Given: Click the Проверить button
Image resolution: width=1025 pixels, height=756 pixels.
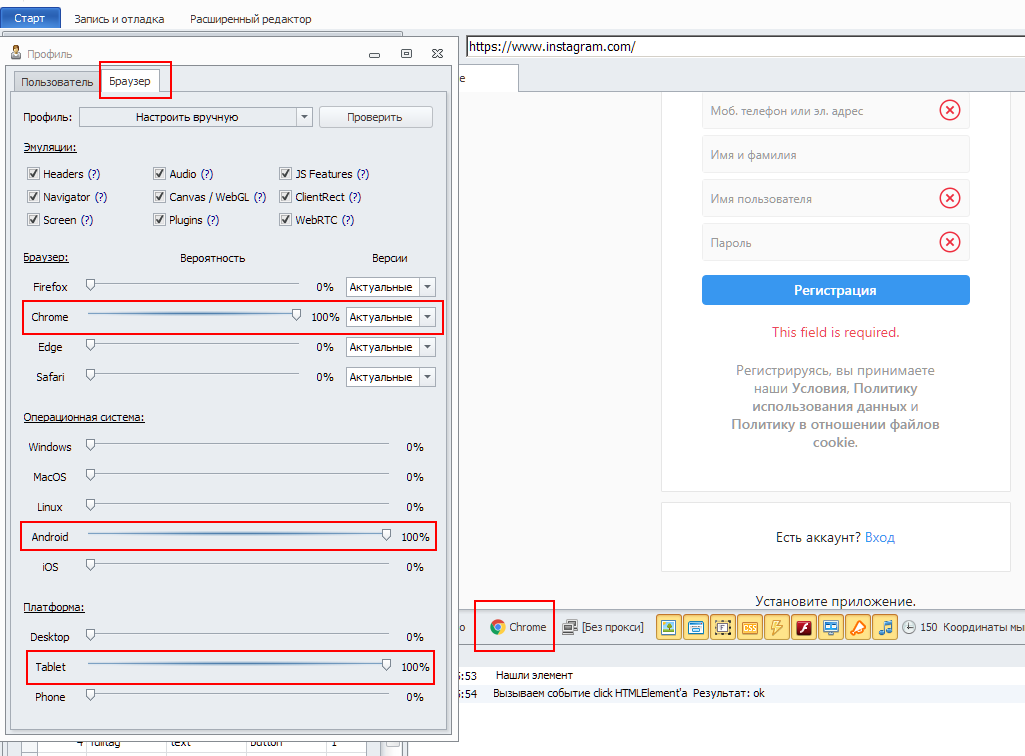Looking at the screenshot, I should (375, 117).
